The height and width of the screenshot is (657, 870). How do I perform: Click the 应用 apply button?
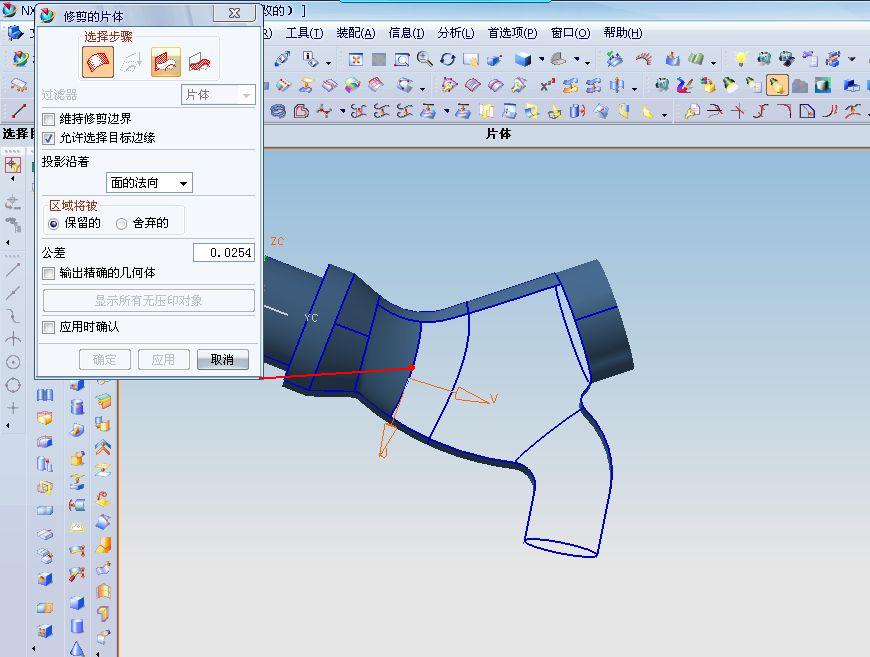[164, 360]
